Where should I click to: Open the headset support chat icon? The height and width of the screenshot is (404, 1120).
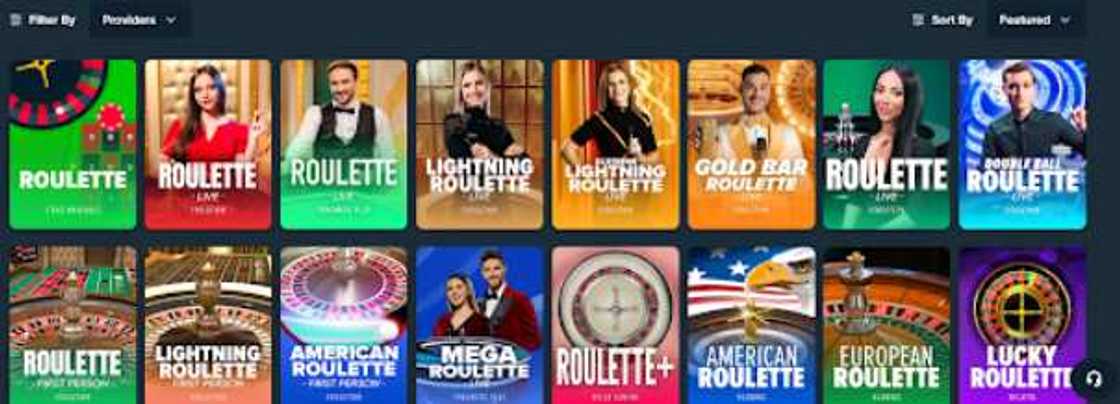[1094, 379]
